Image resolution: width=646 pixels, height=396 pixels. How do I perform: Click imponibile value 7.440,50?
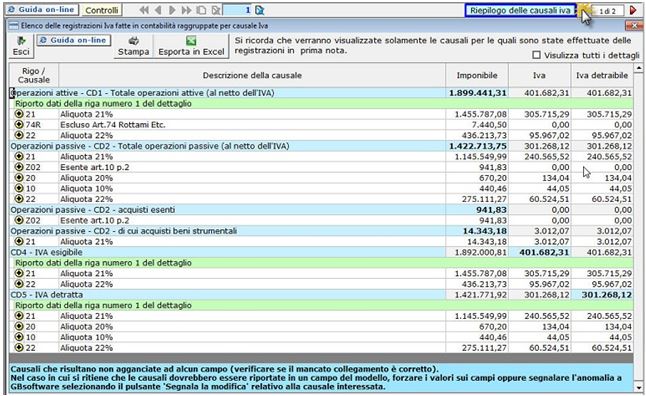pyautogui.click(x=489, y=124)
